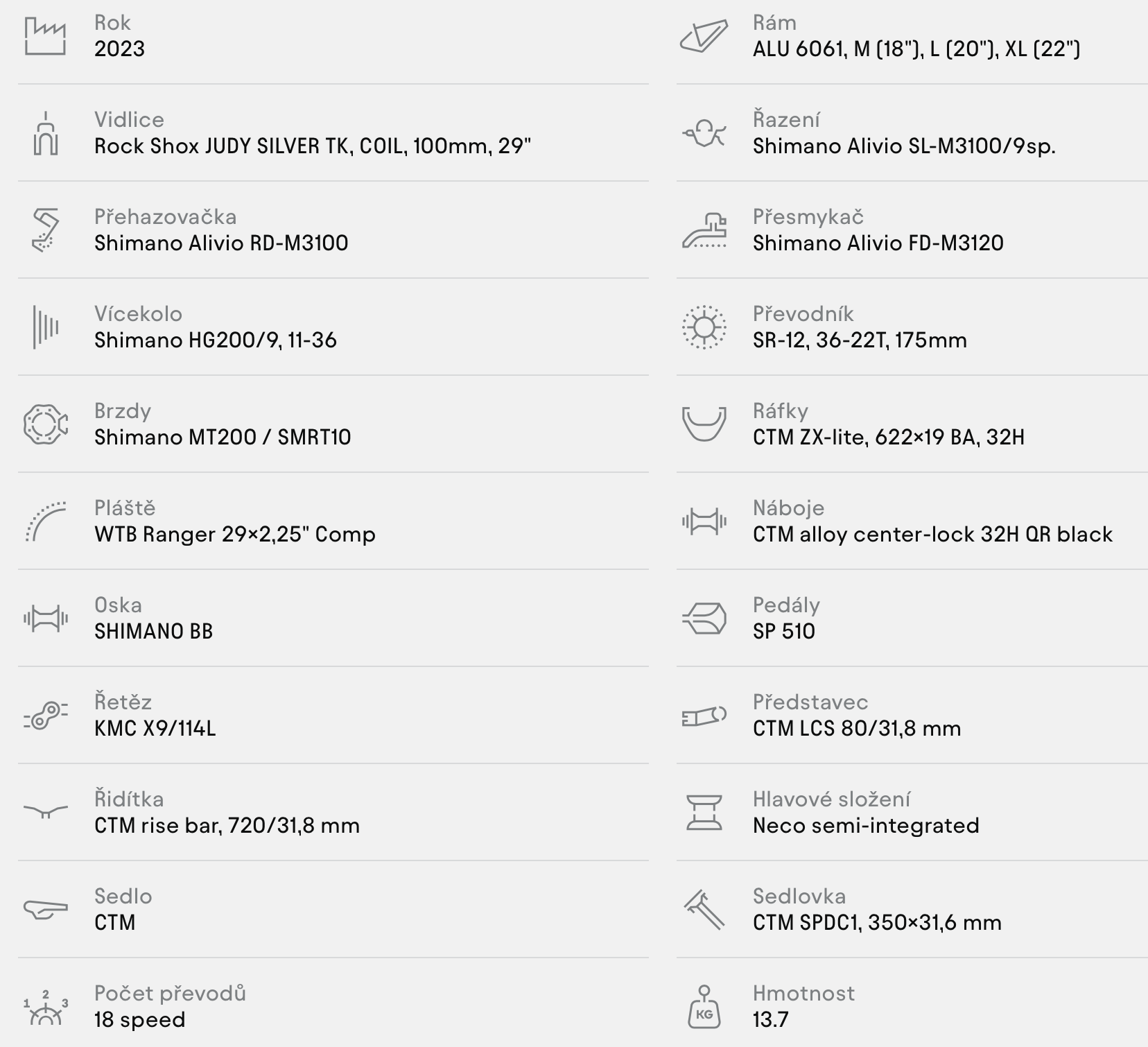Click the cassette icon beside Vícekolo
This screenshot has width=1148, height=1047.
[45, 327]
